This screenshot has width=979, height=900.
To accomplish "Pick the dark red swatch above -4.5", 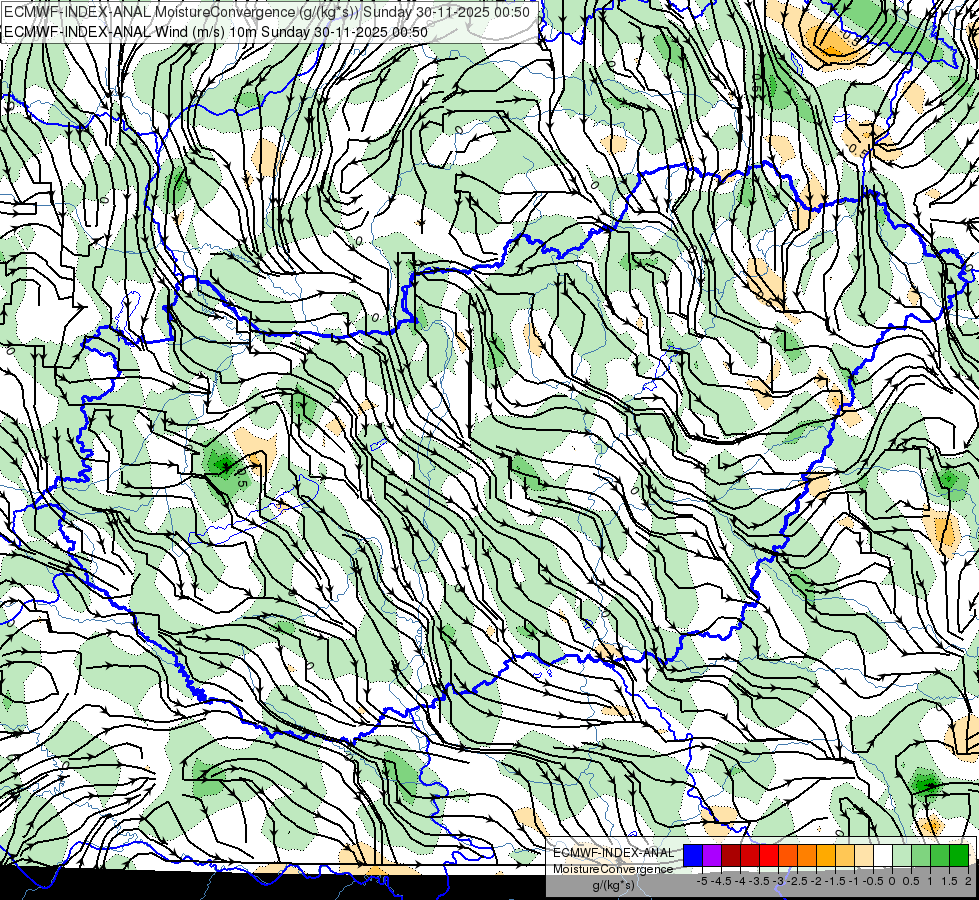I will click(x=731, y=856).
